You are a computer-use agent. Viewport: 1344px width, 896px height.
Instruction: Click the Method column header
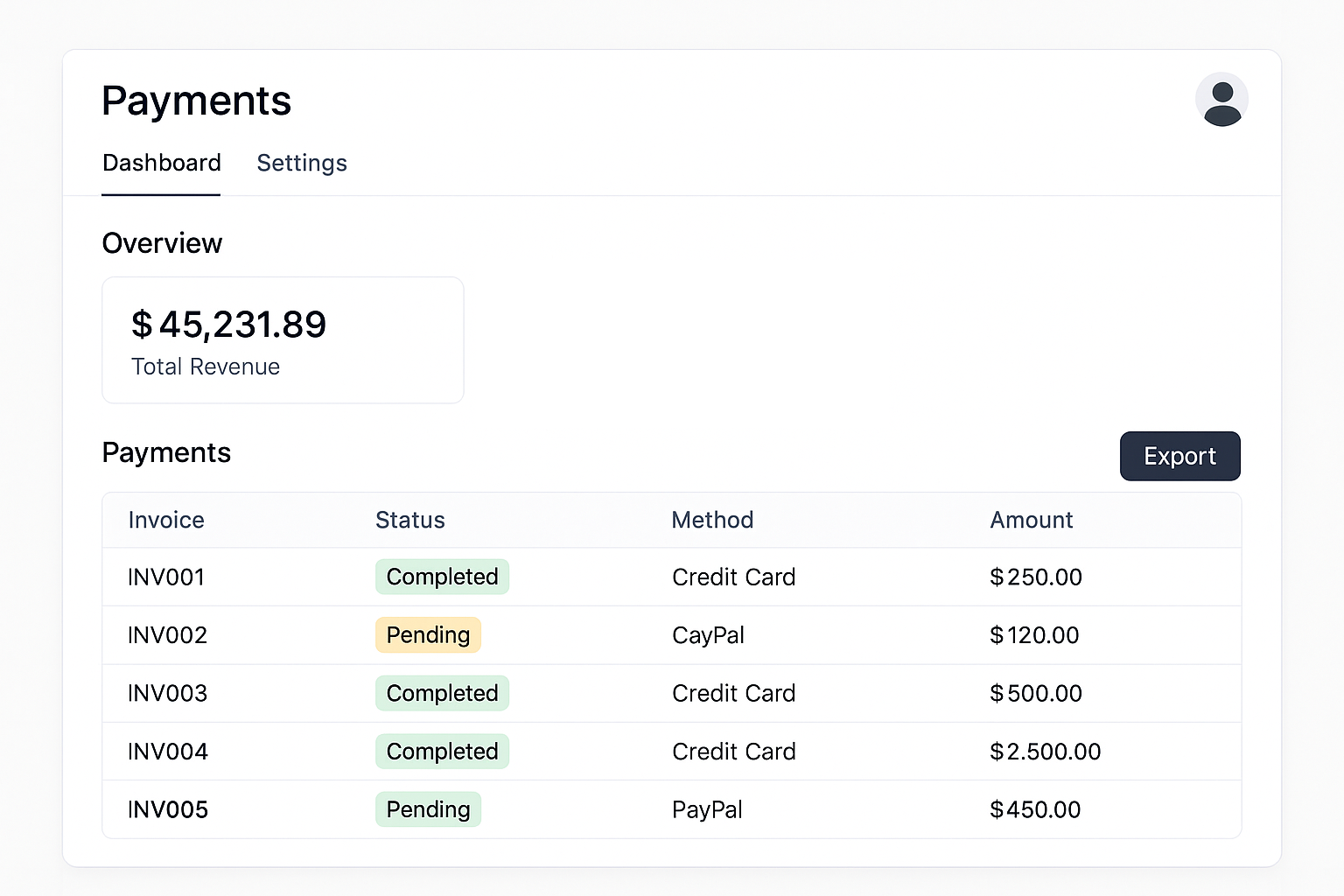712,520
